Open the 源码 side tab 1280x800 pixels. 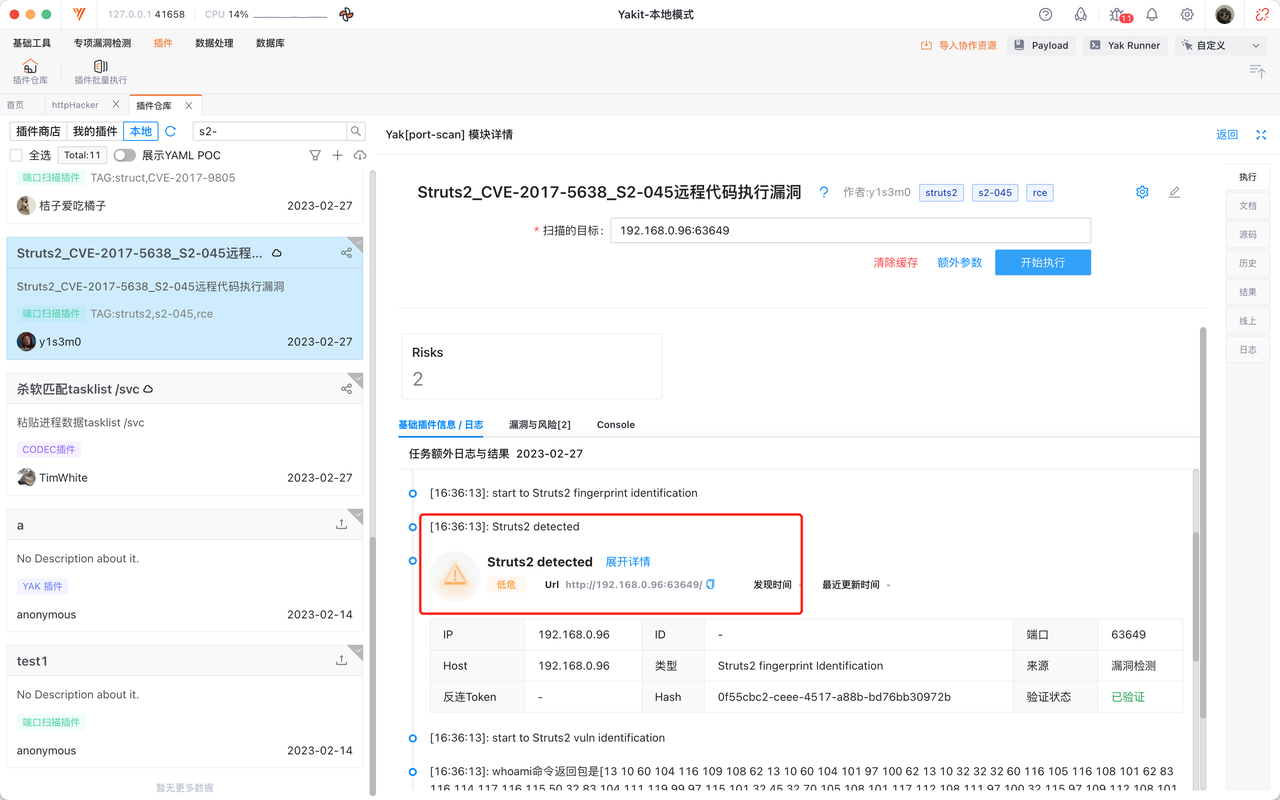tap(1248, 235)
